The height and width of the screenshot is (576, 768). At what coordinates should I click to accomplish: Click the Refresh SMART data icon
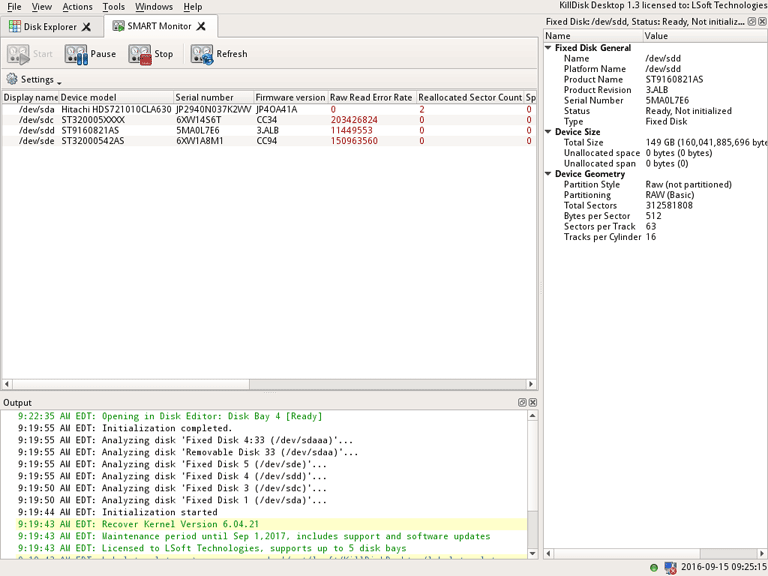[202, 54]
